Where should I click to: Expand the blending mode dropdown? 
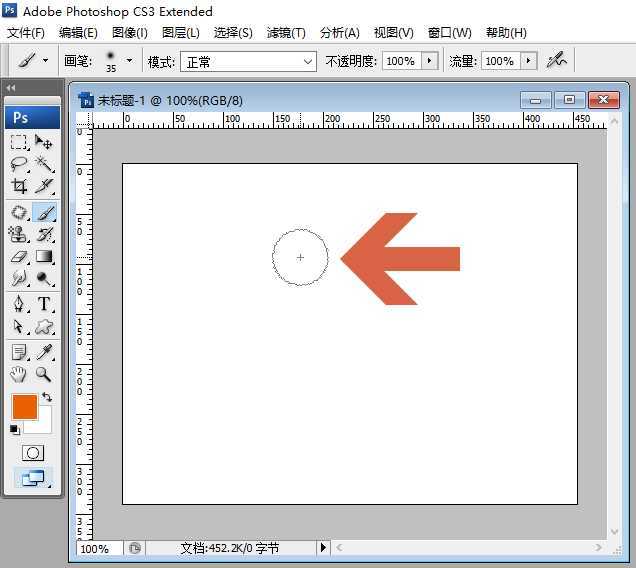[308, 61]
